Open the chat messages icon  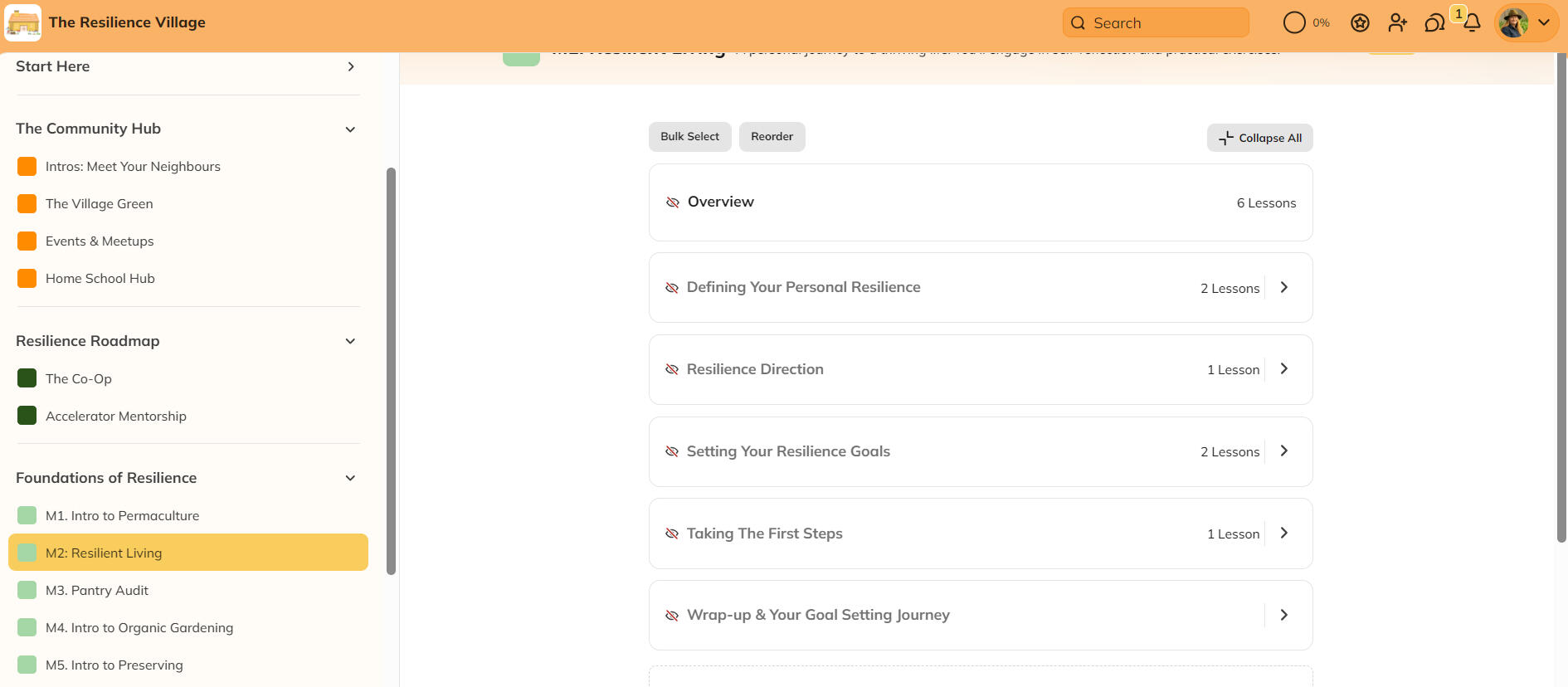1434,23
